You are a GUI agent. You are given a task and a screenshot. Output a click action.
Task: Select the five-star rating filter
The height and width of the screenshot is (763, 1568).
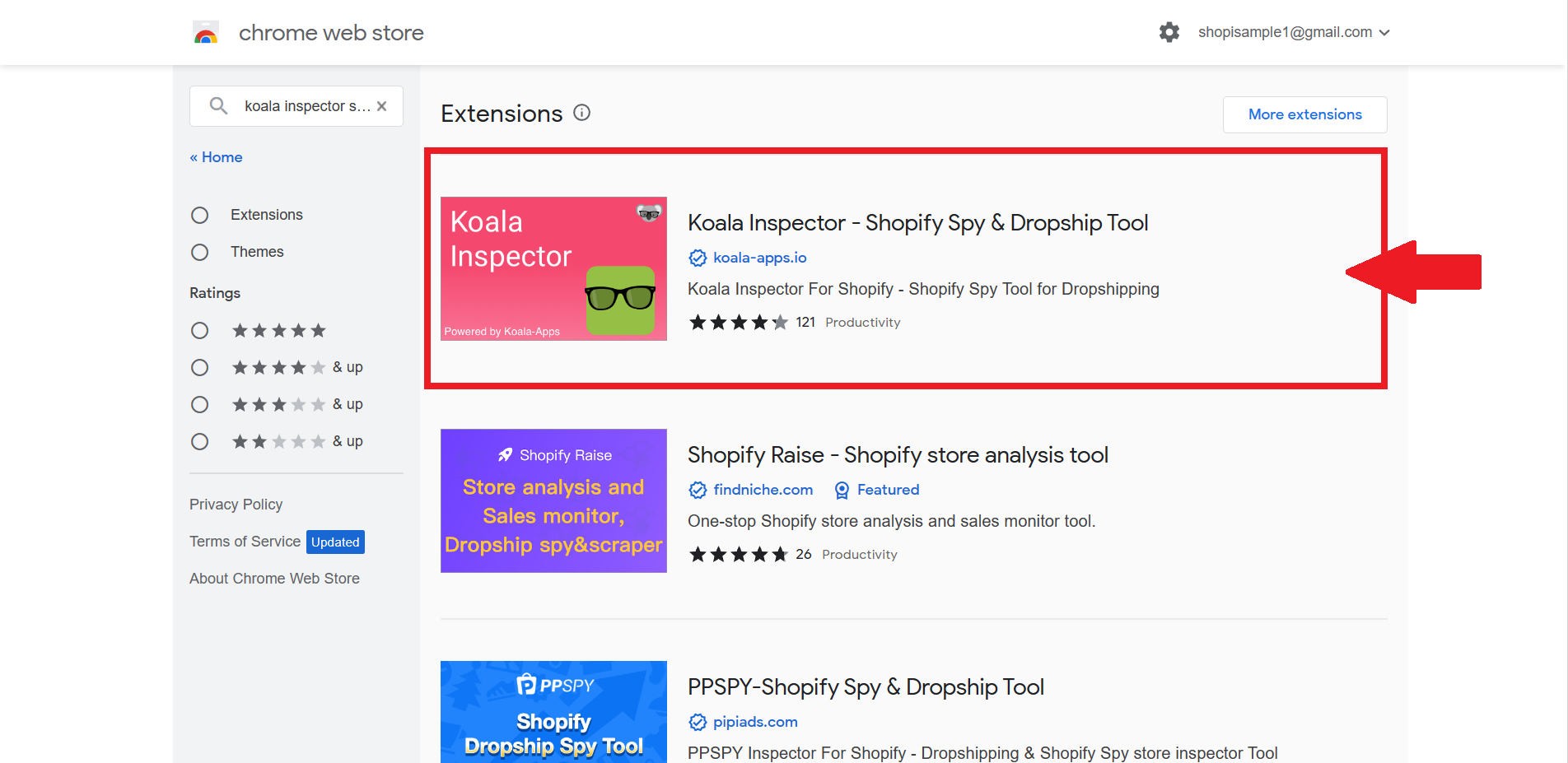tap(199, 331)
